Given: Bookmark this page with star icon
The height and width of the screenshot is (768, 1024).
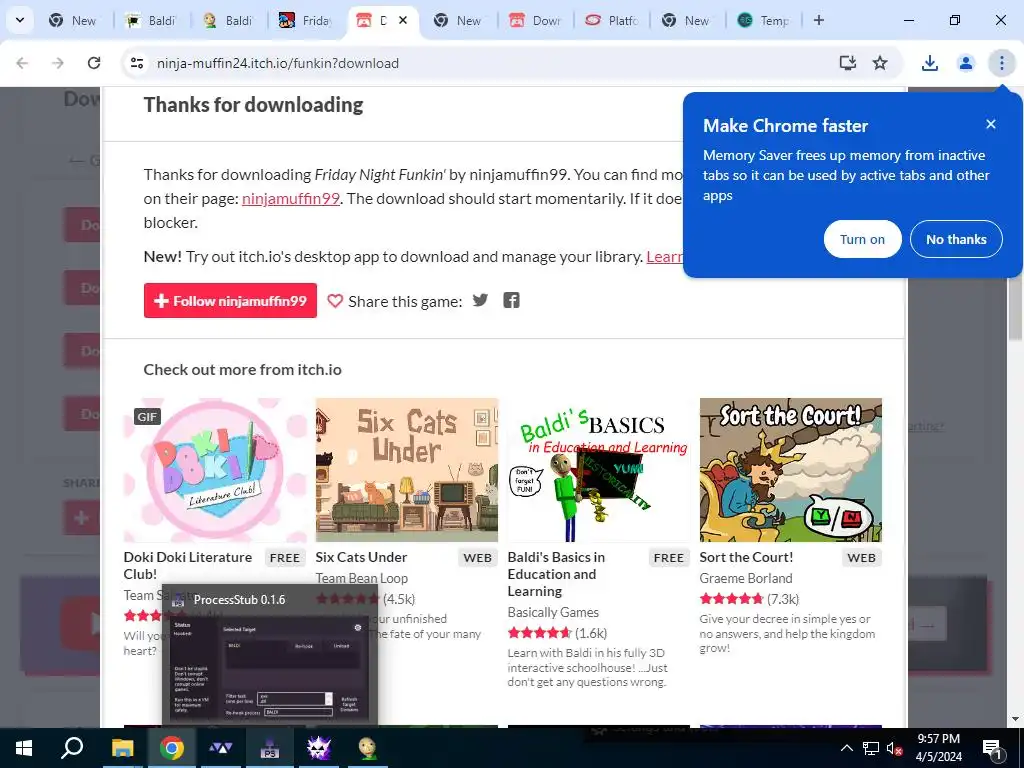Looking at the screenshot, I should click(x=880, y=63).
